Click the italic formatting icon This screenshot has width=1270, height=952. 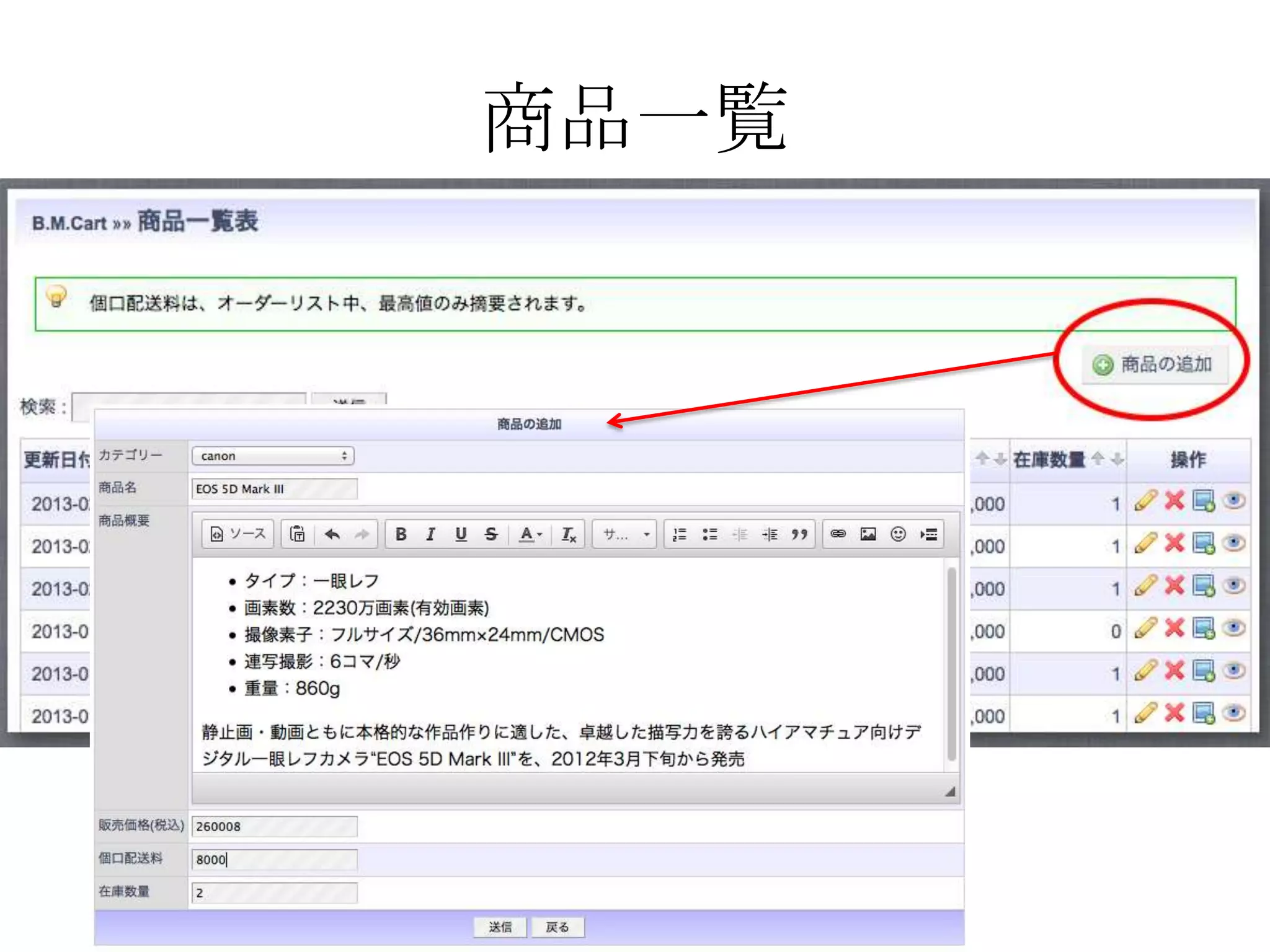click(431, 534)
